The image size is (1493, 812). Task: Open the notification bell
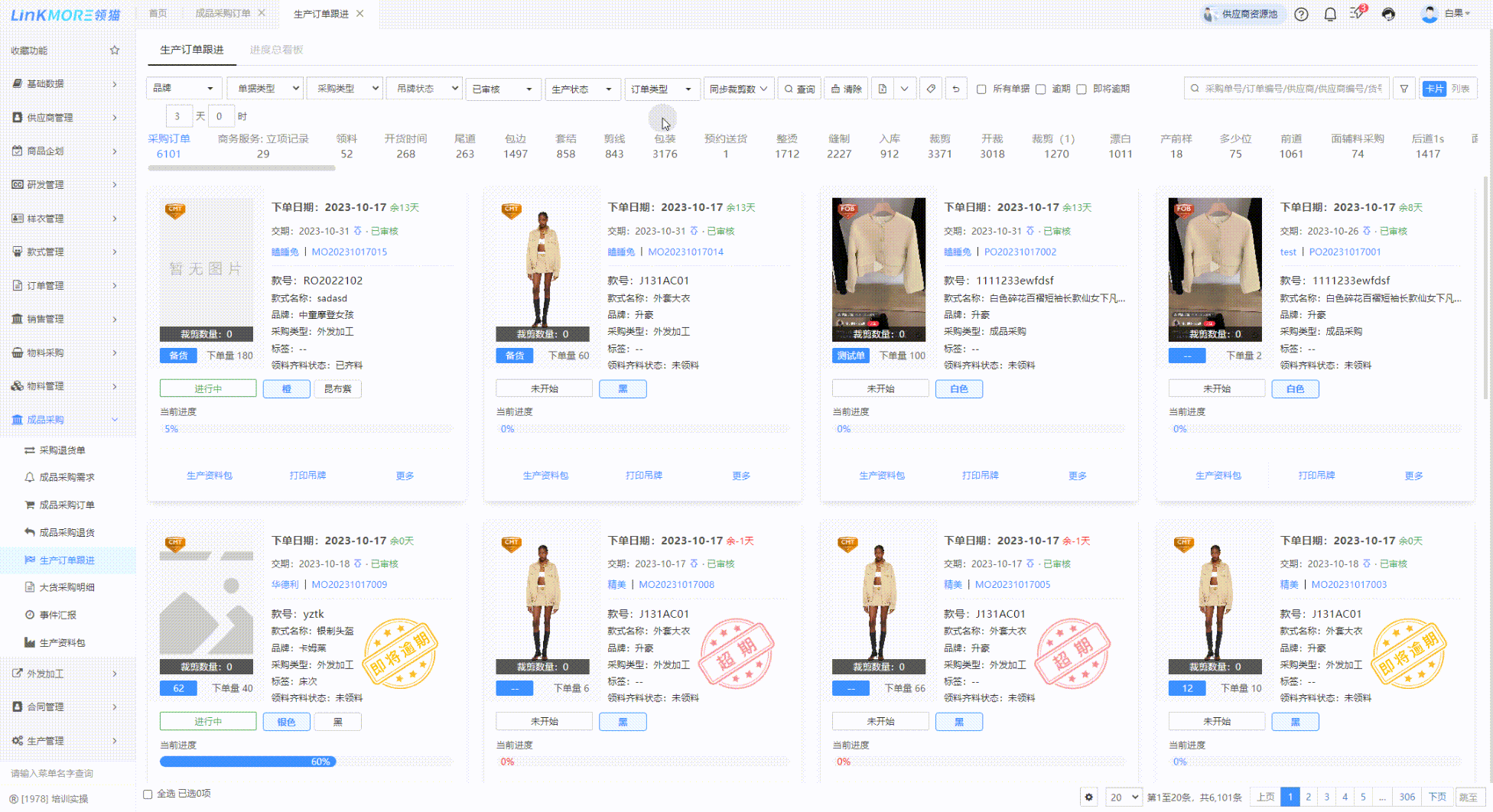point(1330,15)
